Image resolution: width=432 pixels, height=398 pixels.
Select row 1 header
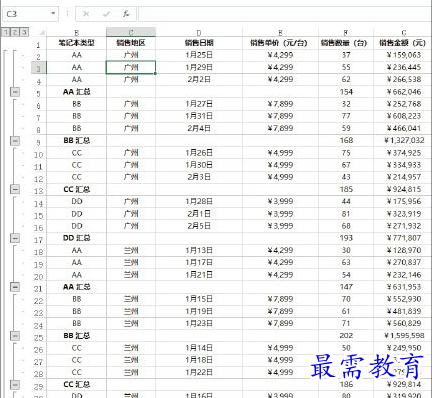39,44
